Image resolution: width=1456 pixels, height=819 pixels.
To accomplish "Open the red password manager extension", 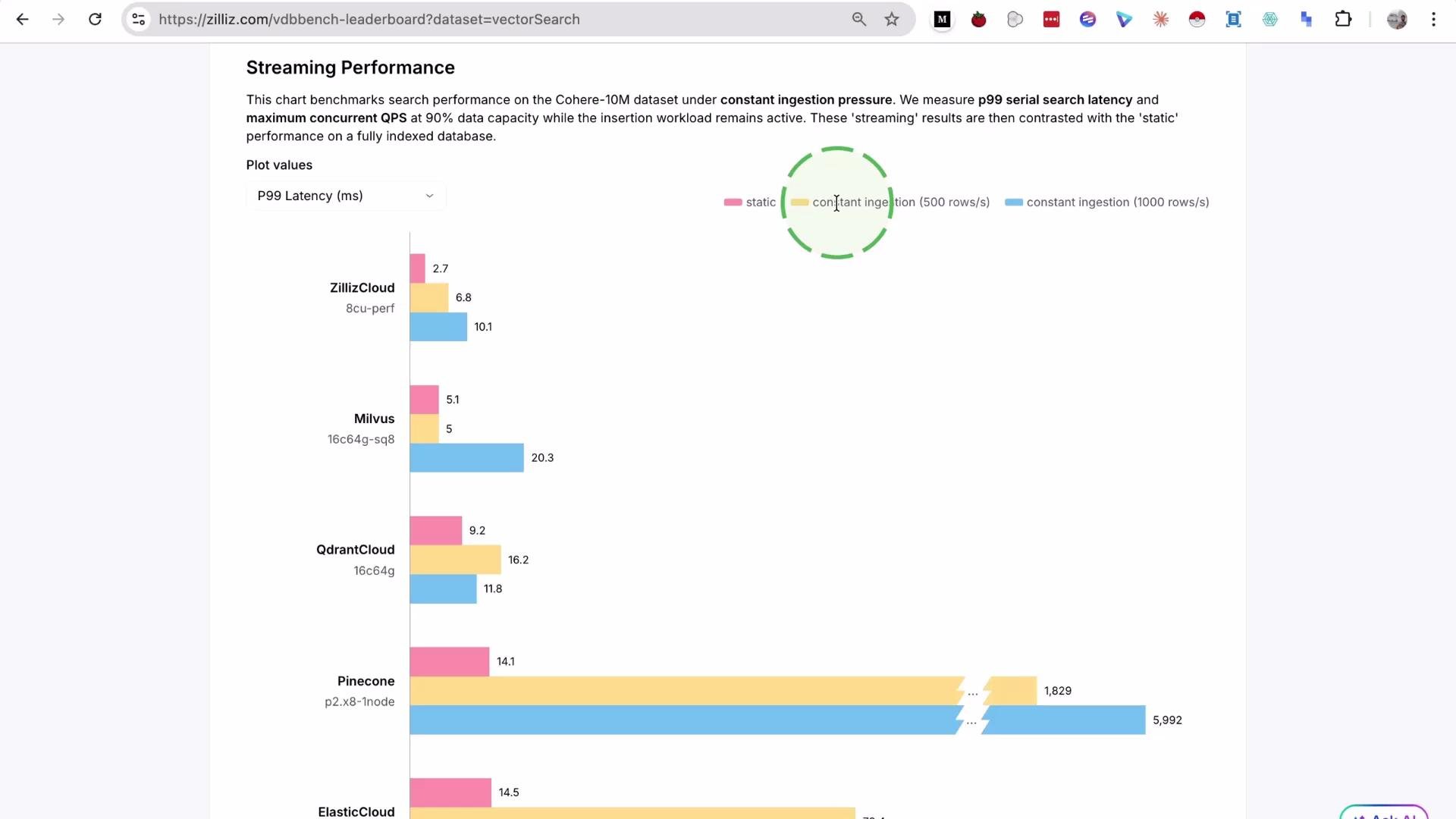I will pyautogui.click(x=1052, y=20).
